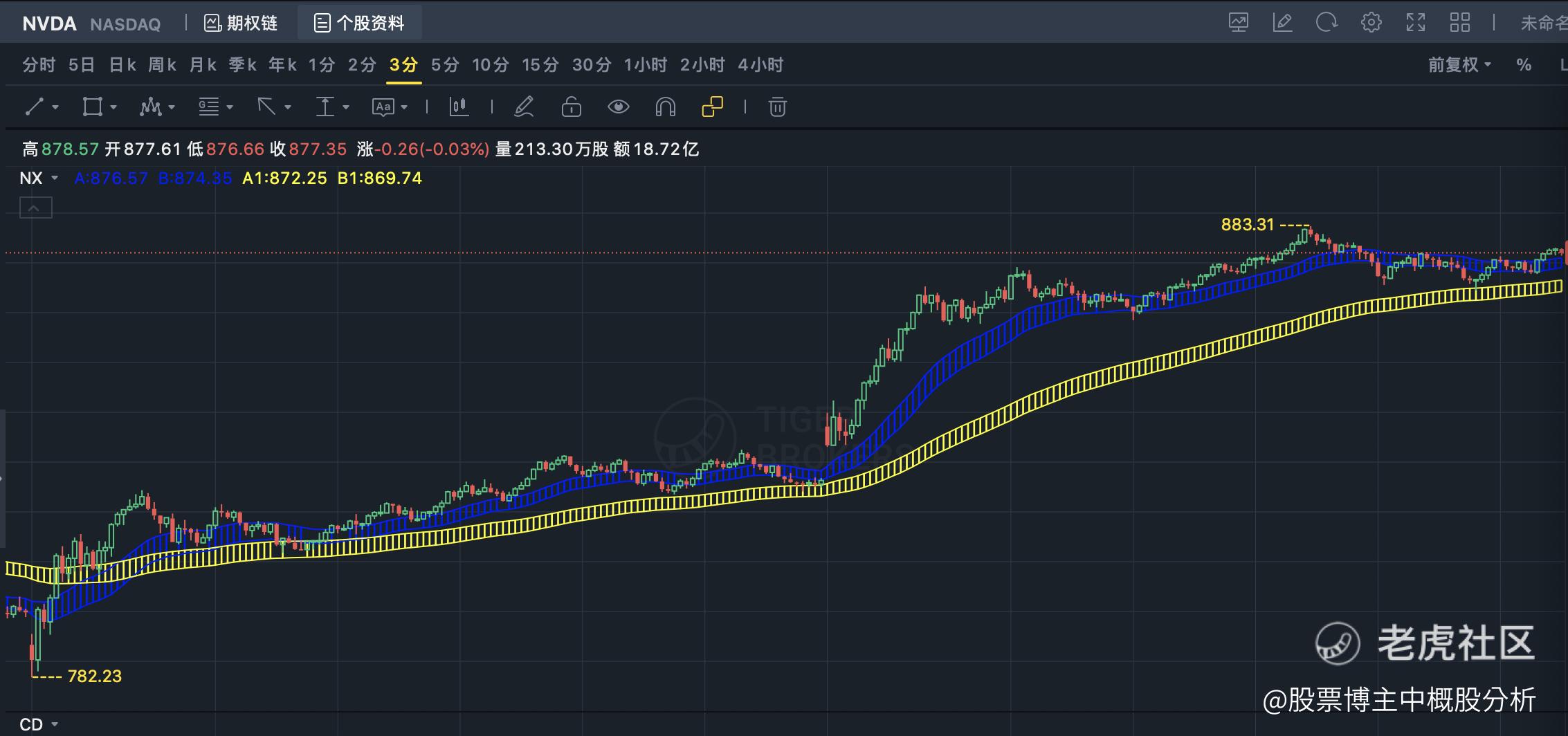Switch to the 5日 timeframe

coord(82,65)
